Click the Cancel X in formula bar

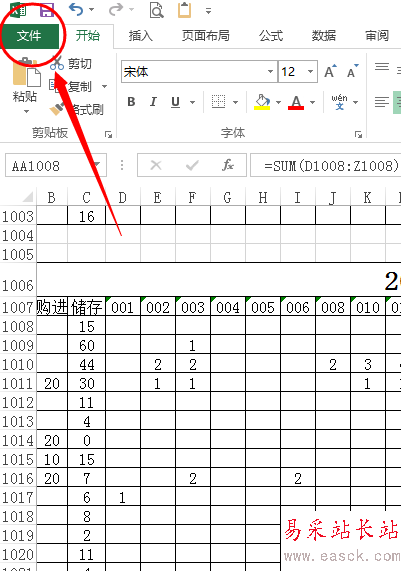(x=156, y=166)
